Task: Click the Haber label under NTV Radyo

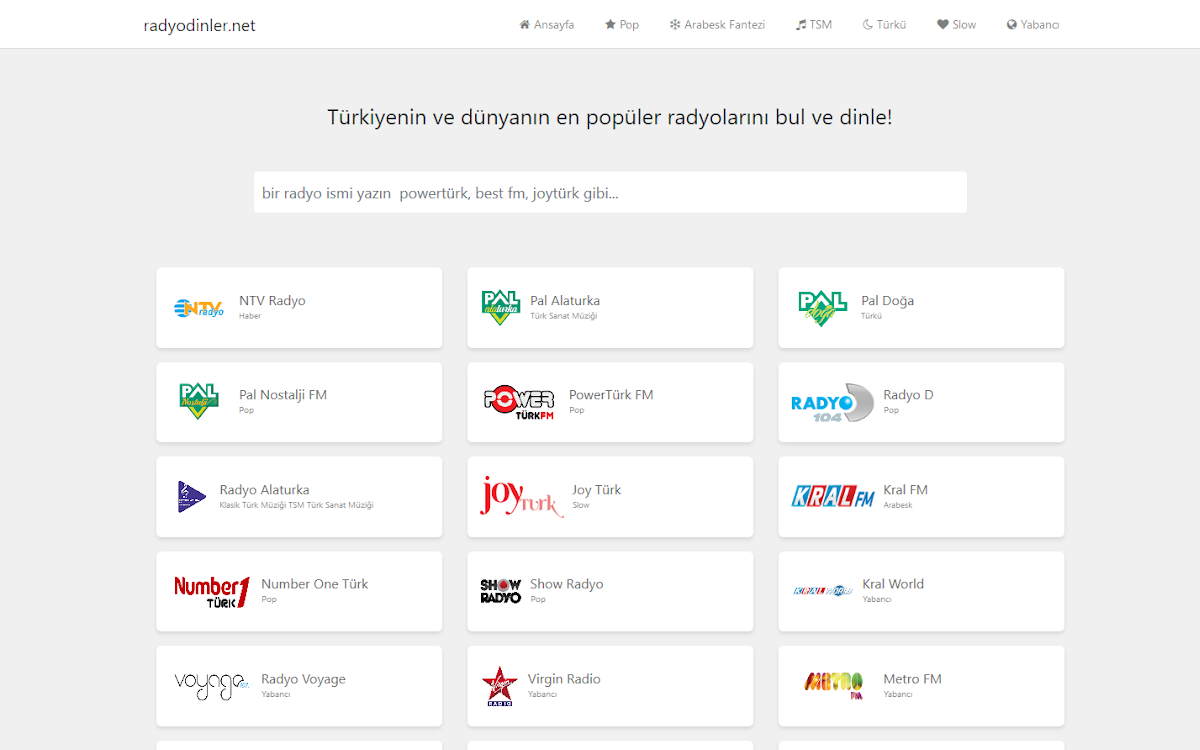Action: coord(250,316)
